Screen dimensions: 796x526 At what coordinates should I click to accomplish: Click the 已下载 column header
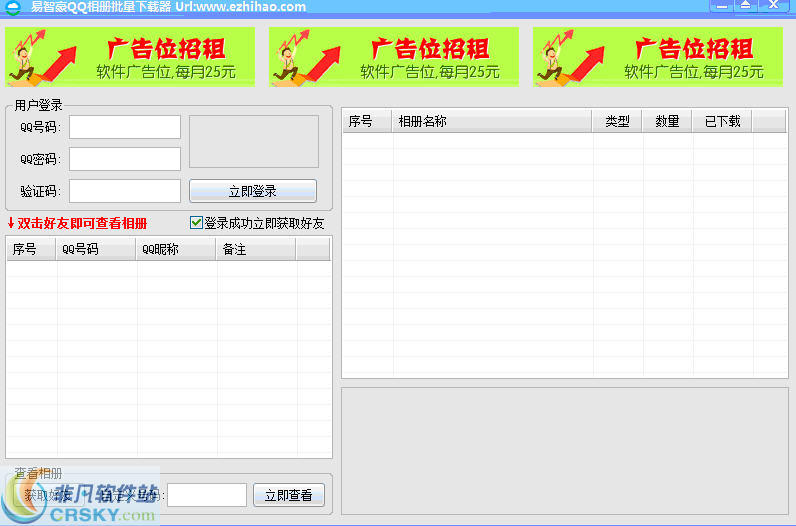722,121
